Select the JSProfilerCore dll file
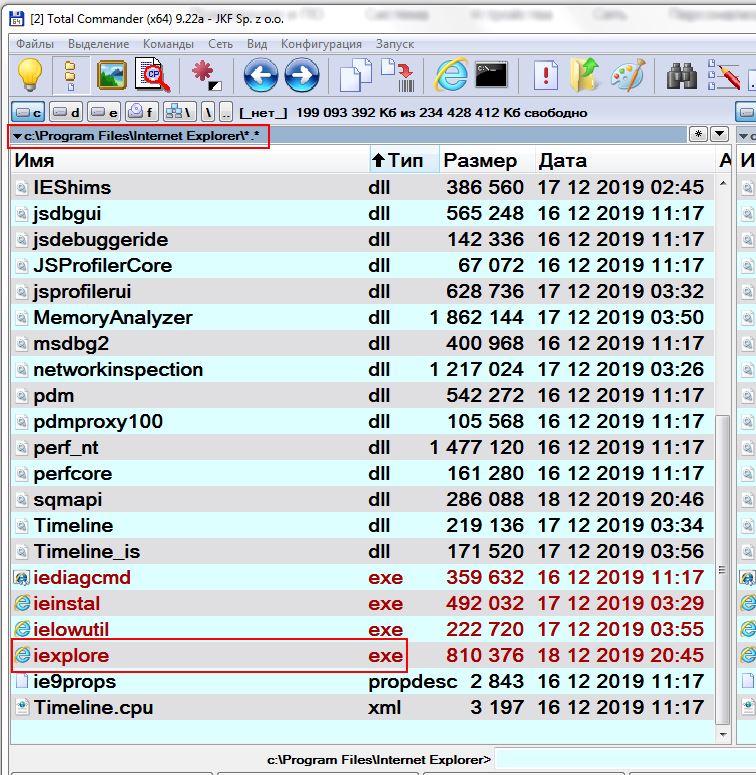 362,265
